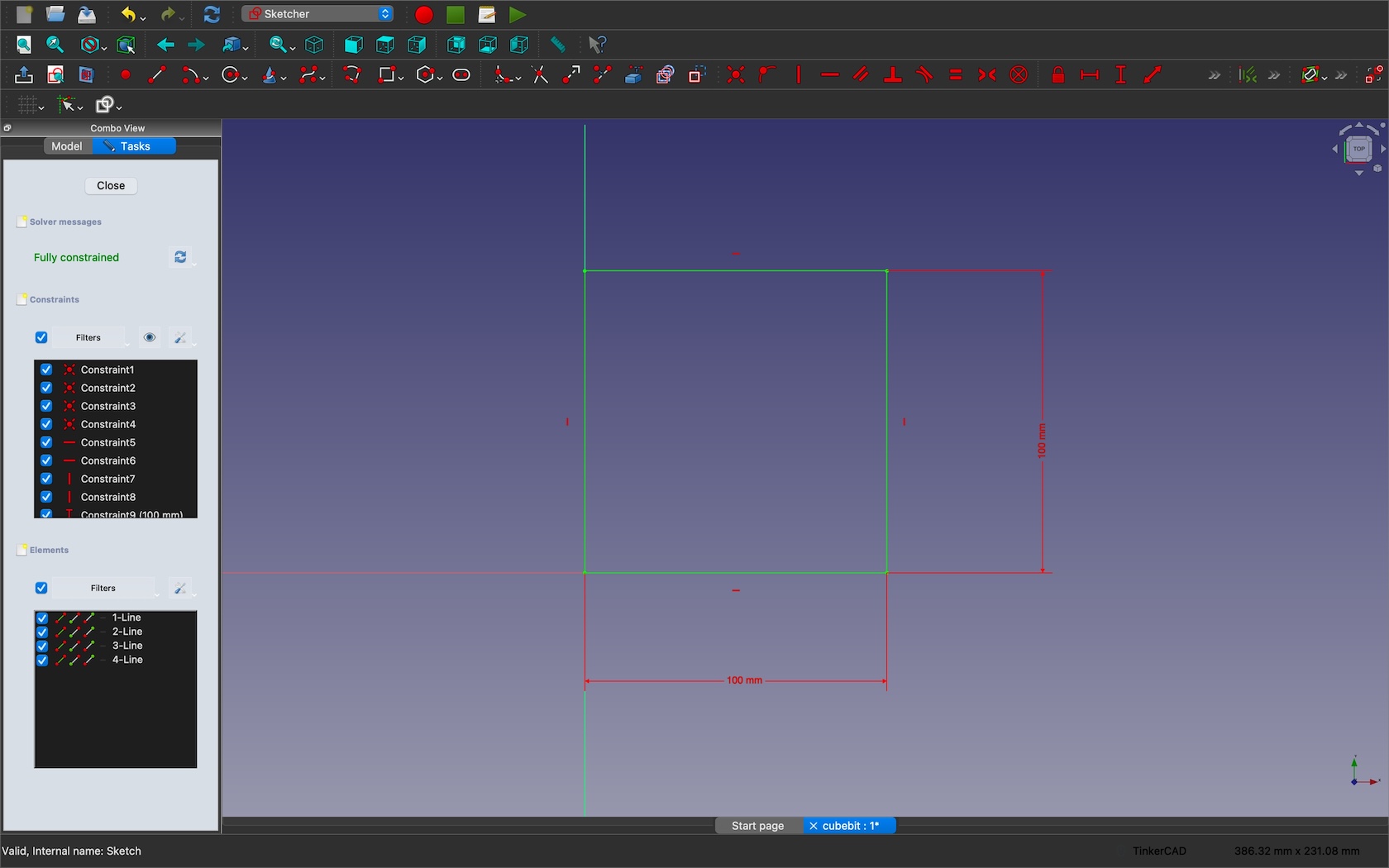Toggle the Constraint1 checkbox
Viewport: 1389px width, 868px height.
coord(46,370)
